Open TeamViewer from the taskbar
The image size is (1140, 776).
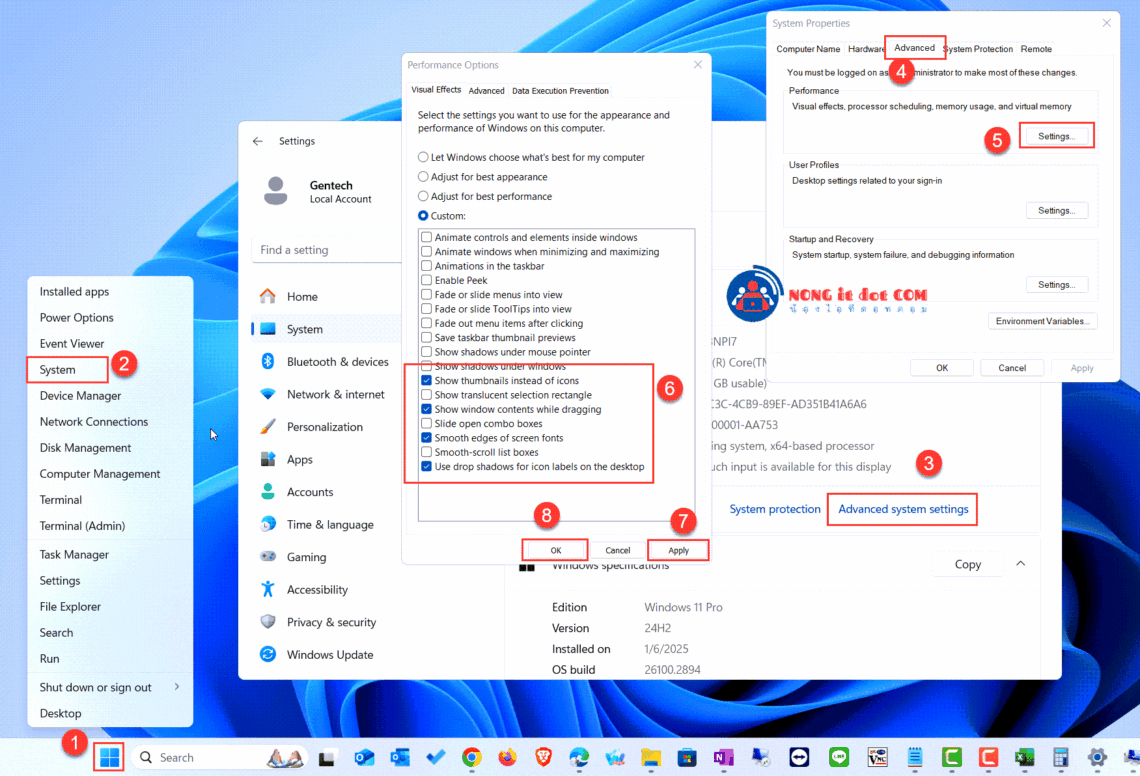click(x=799, y=757)
